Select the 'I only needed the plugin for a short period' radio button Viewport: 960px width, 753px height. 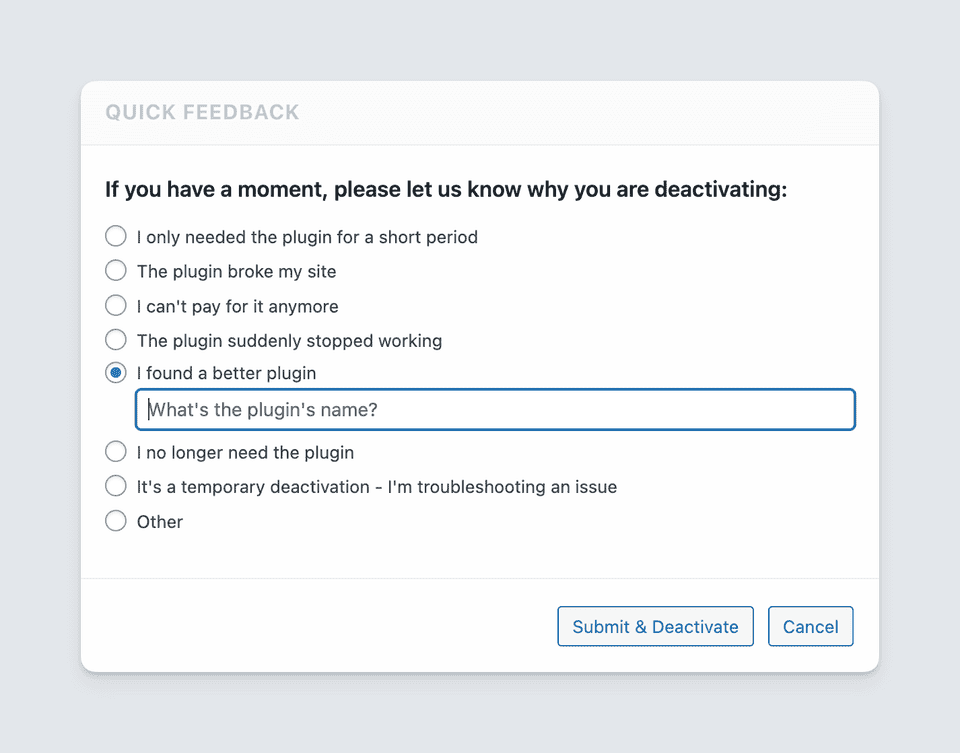116,237
